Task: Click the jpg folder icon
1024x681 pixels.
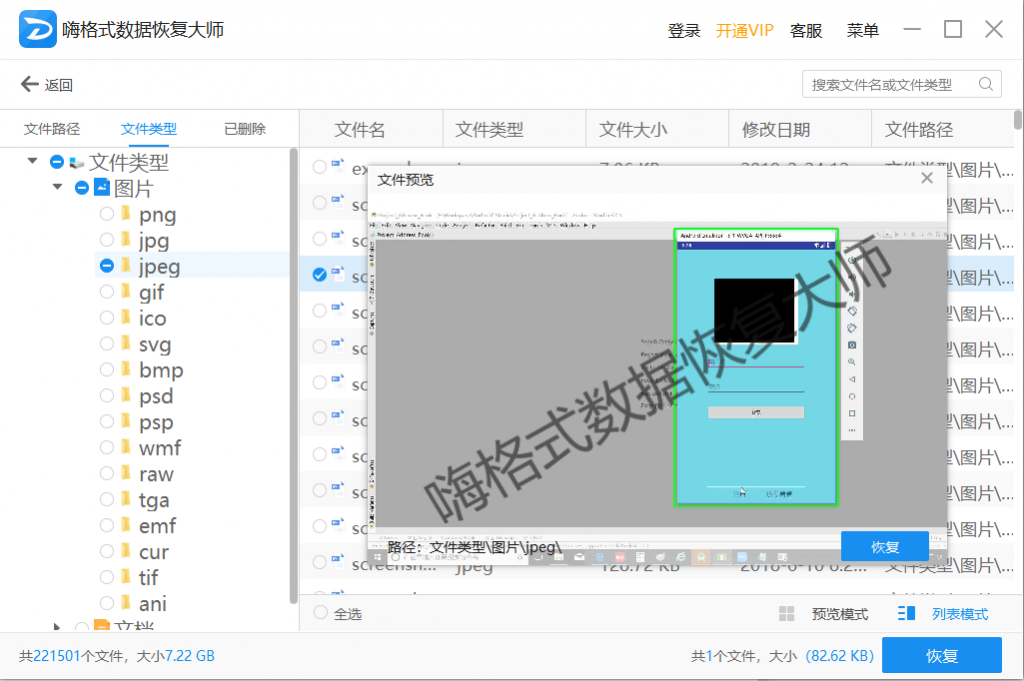Action: click(126, 240)
